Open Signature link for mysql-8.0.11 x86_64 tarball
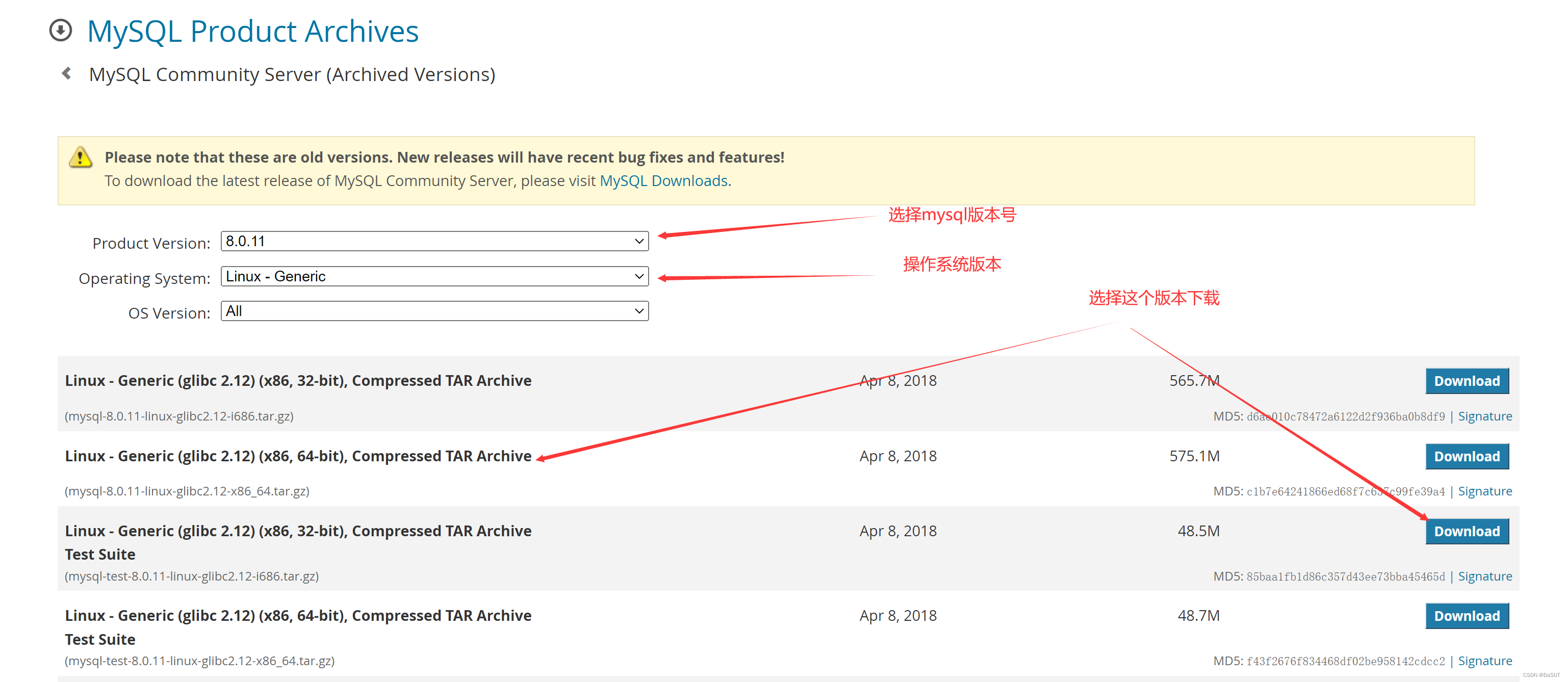Image resolution: width=1568 pixels, height=682 pixels. [1484, 491]
